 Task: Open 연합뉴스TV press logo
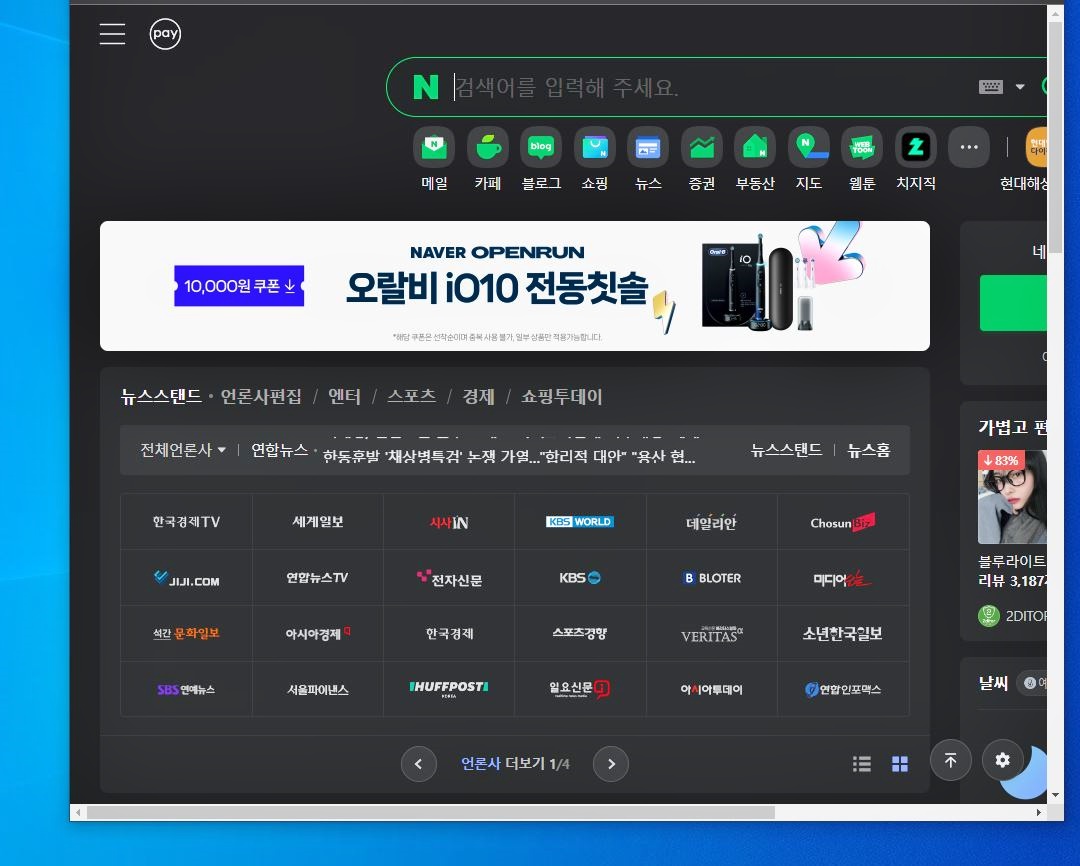[x=318, y=578]
